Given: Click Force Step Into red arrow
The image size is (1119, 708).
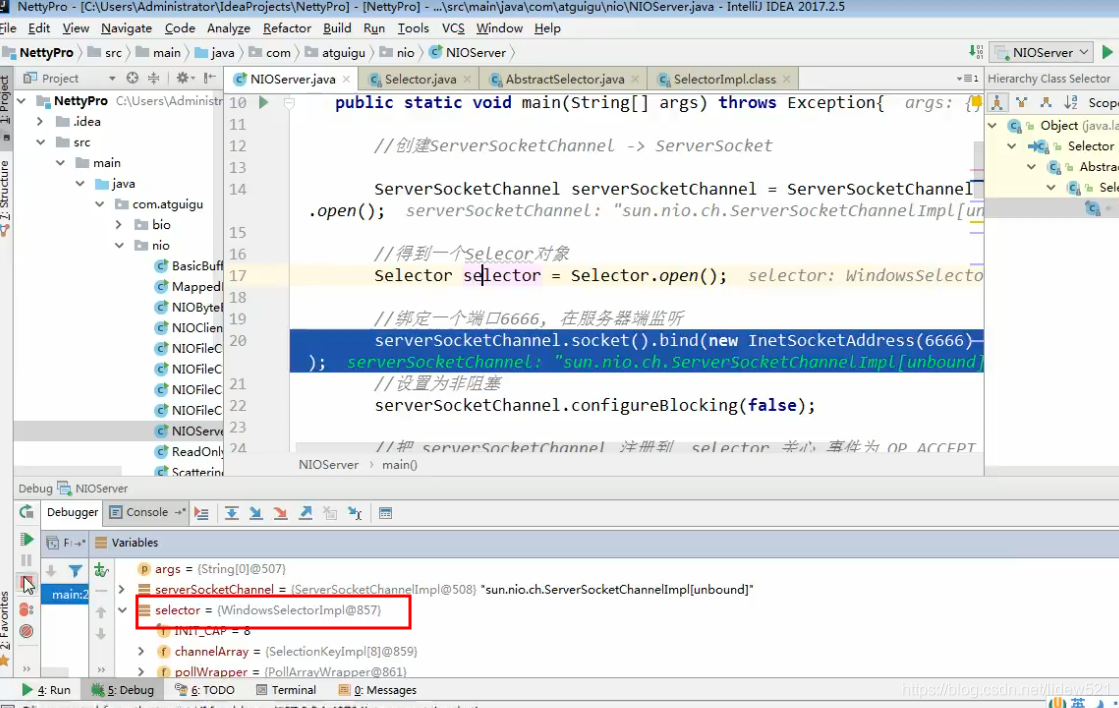Looking at the screenshot, I should coord(280,513).
